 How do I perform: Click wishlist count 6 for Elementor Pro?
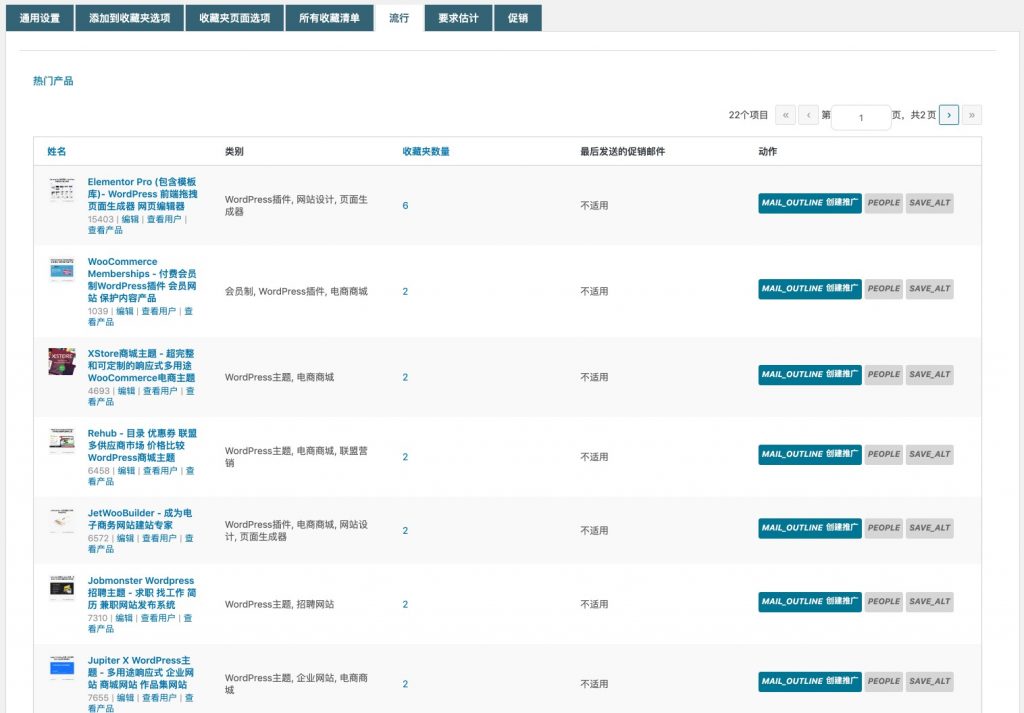[405, 206]
